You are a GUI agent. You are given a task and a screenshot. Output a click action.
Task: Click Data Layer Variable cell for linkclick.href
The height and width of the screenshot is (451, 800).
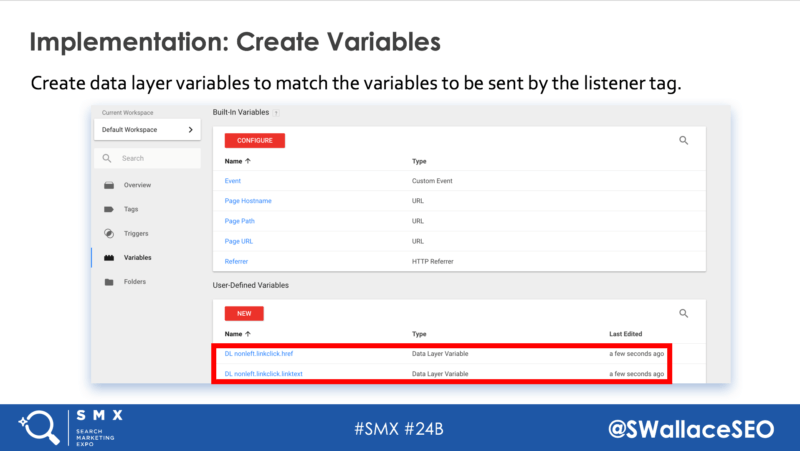click(440, 354)
